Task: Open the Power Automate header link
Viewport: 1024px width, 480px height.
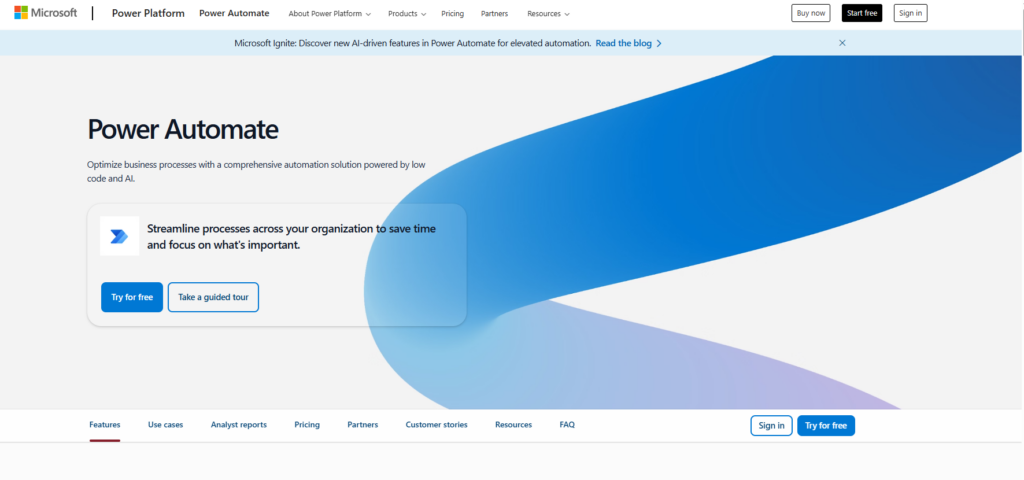Action: point(234,13)
